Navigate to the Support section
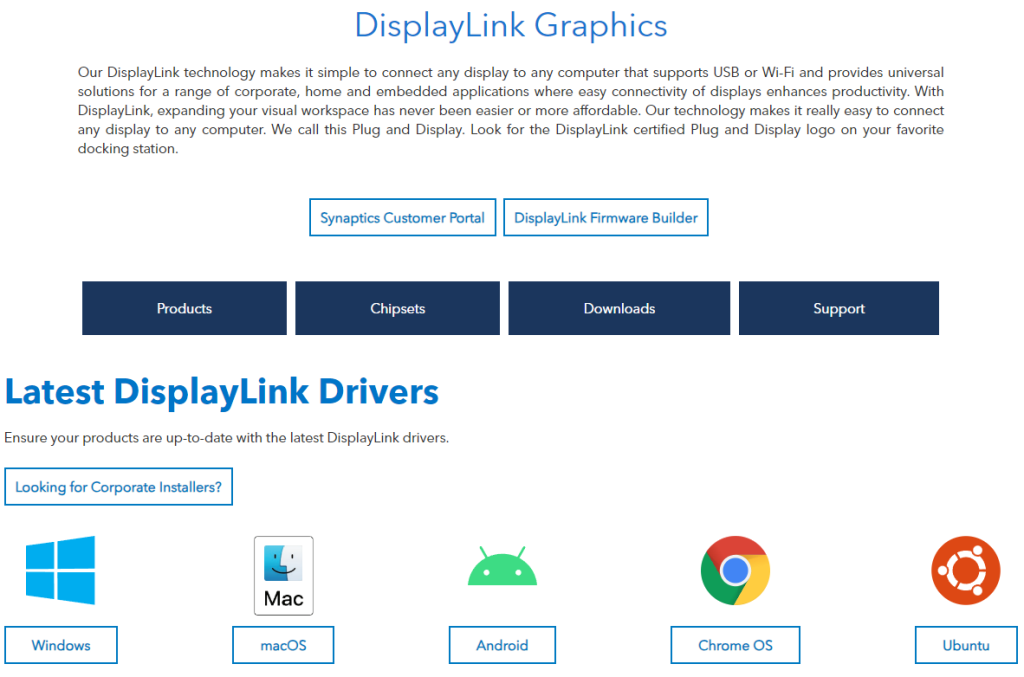 pyautogui.click(x=838, y=308)
